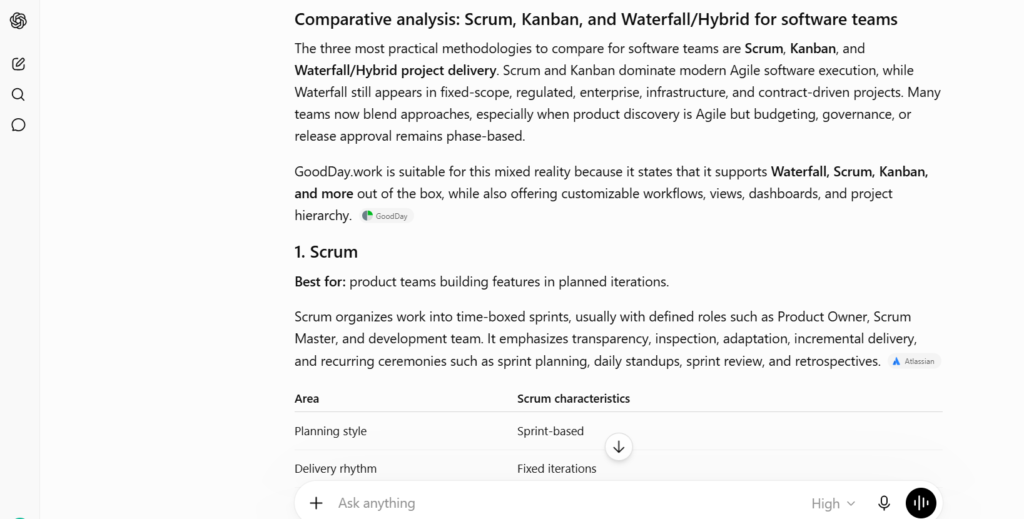Click the plus attach icon in the composer

coord(316,503)
